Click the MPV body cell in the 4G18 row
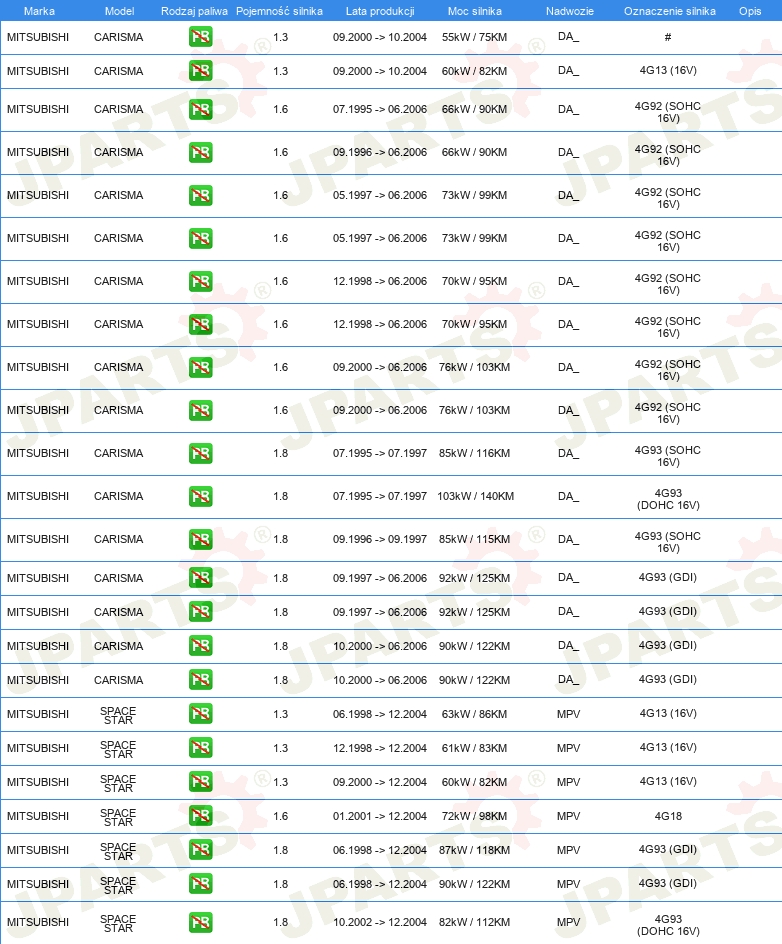This screenshot has width=782, height=944. click(568, 816)
